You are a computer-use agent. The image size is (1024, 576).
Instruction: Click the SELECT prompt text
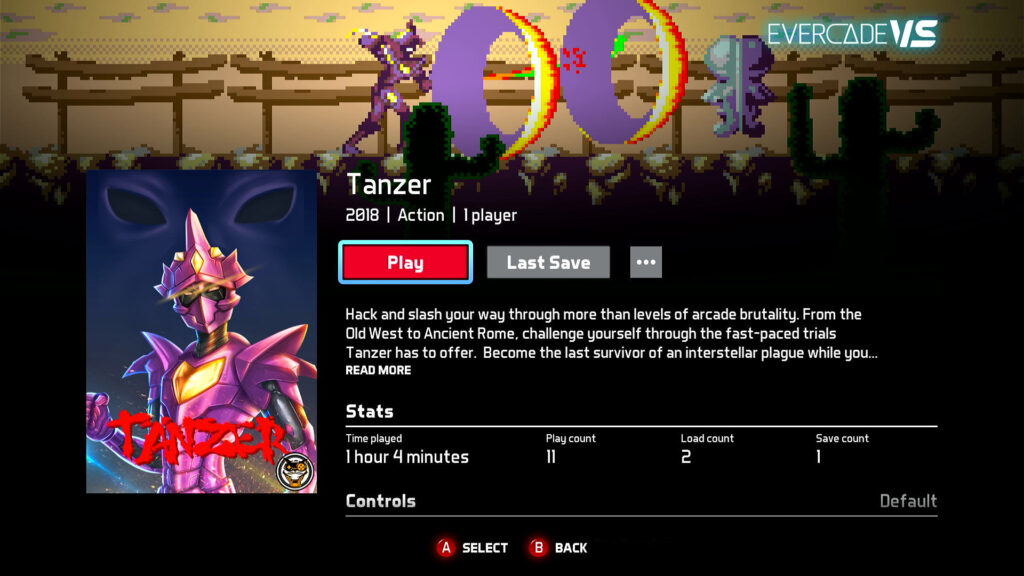point(485,548)
